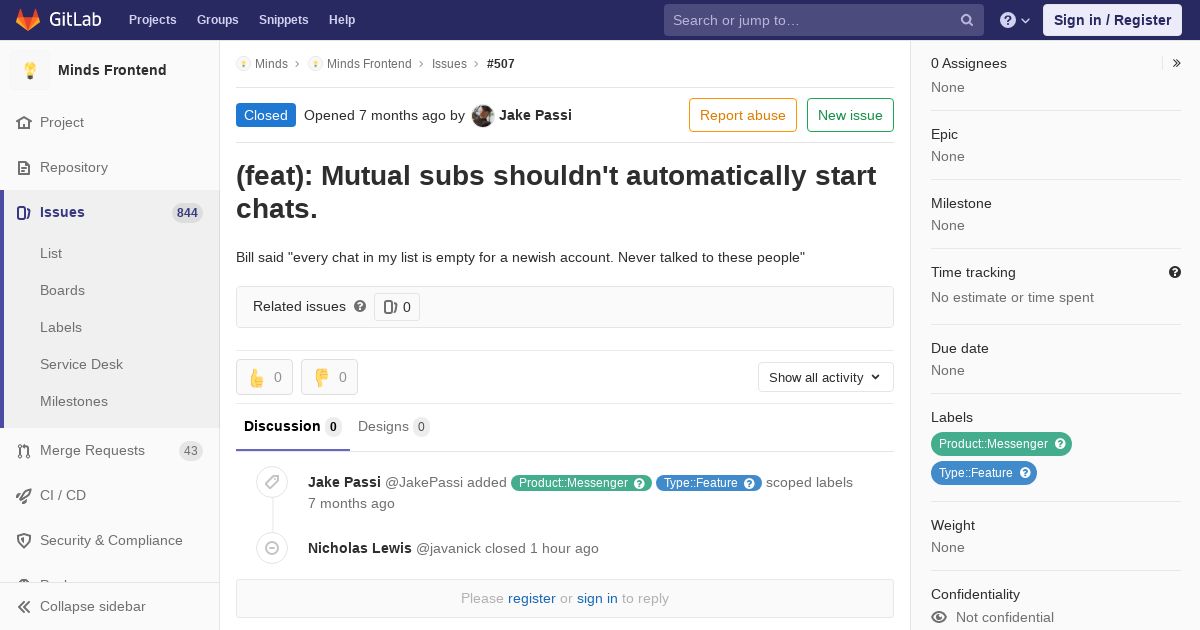Open the Snippets menu item
Image resolution: width=1200 pixels, height=630 pixels.
283,20
